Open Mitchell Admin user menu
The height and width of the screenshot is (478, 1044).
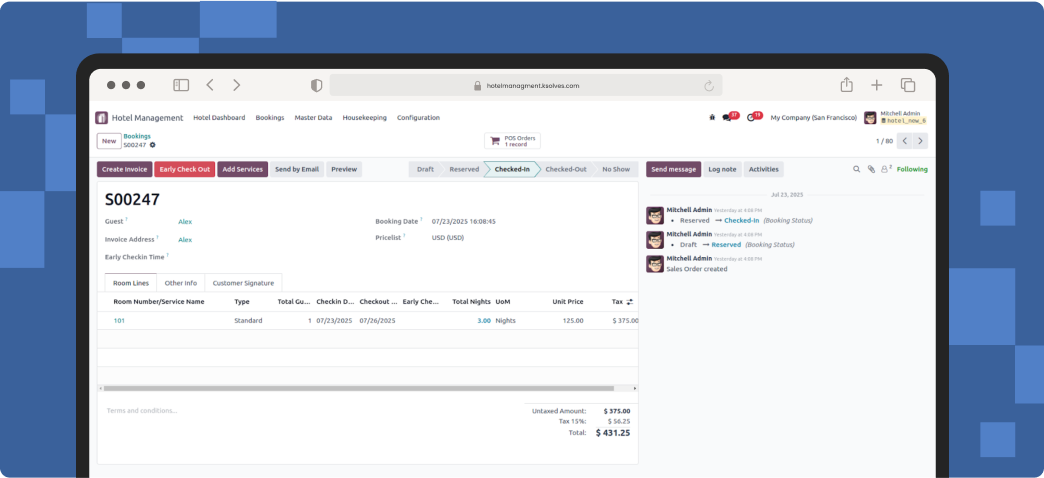(x=896, y=117)
